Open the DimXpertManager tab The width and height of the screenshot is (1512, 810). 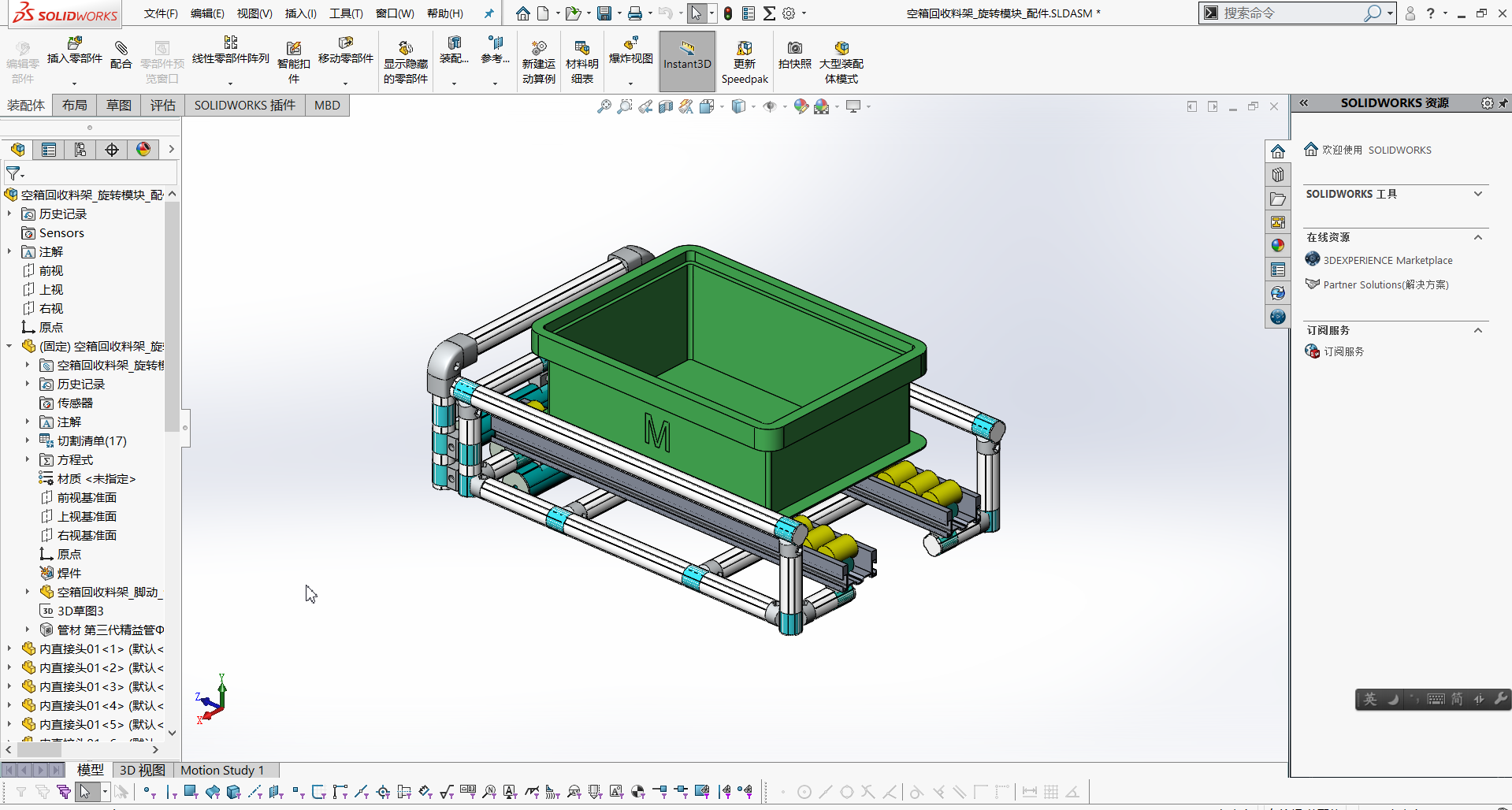112,150
